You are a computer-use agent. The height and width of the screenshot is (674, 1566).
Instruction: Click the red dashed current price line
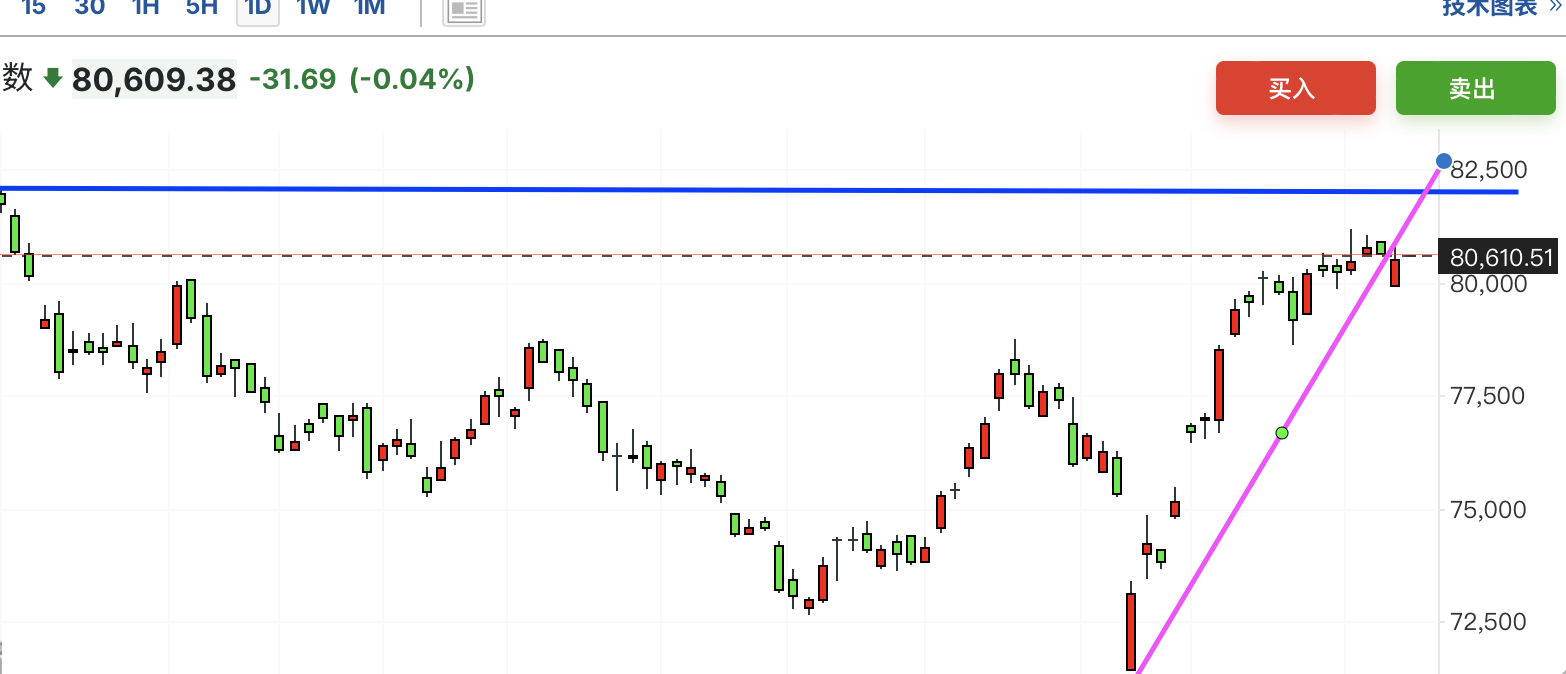pos(718,256)
